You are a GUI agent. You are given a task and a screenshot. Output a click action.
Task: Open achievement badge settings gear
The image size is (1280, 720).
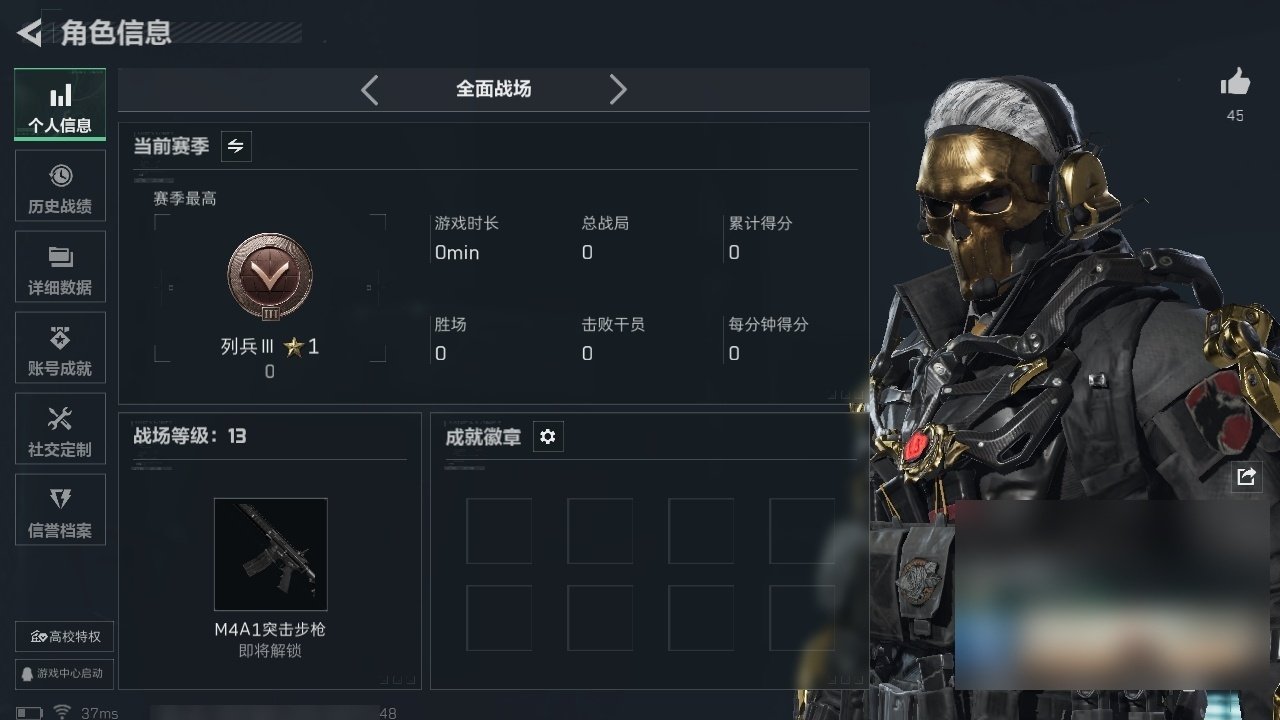(548, 436)
